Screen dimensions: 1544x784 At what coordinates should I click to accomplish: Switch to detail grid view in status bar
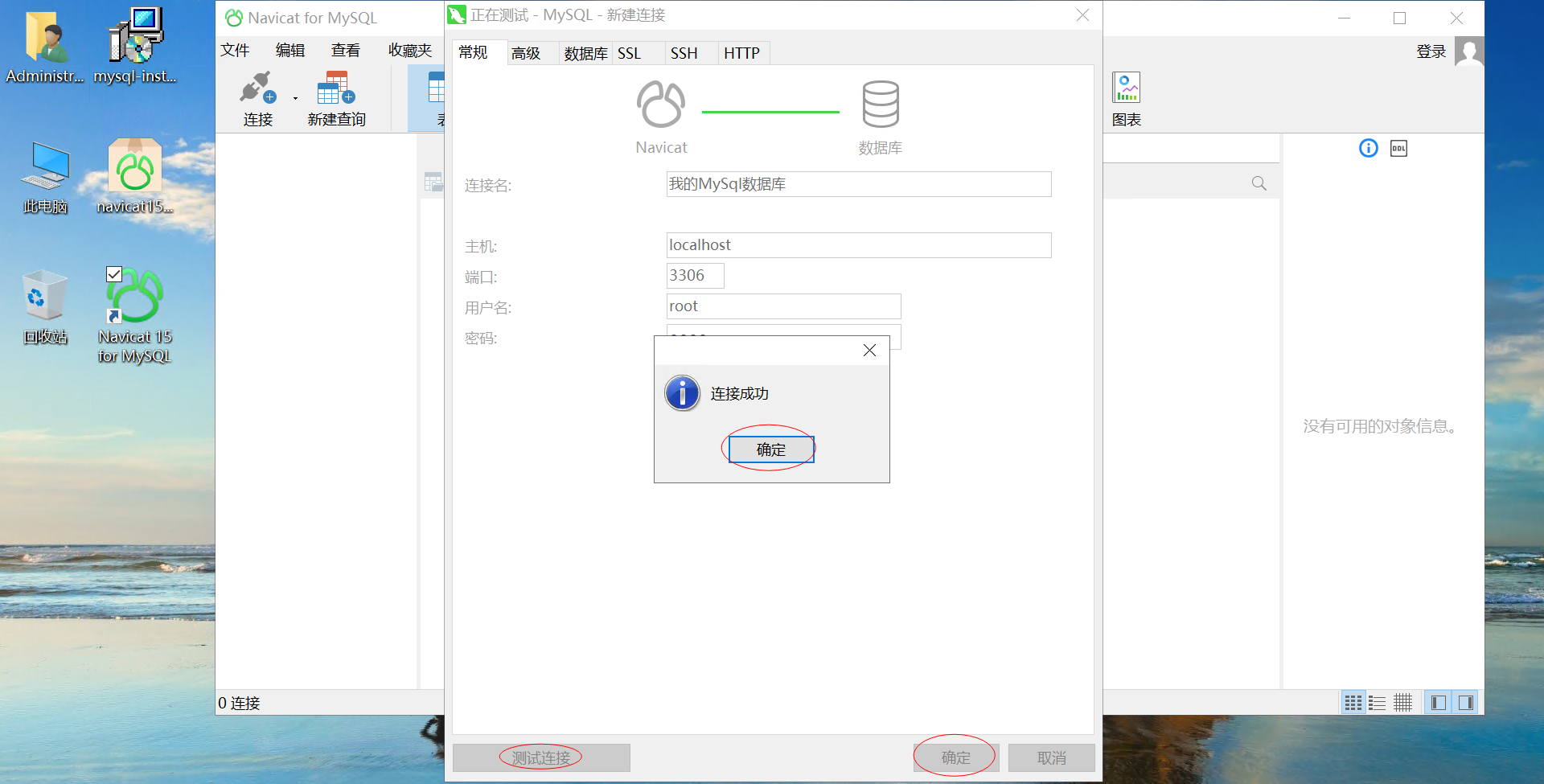click(1403, 703)
